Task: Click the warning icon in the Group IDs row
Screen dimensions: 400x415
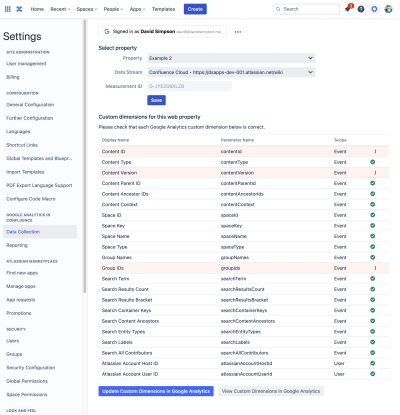Action: pos(375,268)
